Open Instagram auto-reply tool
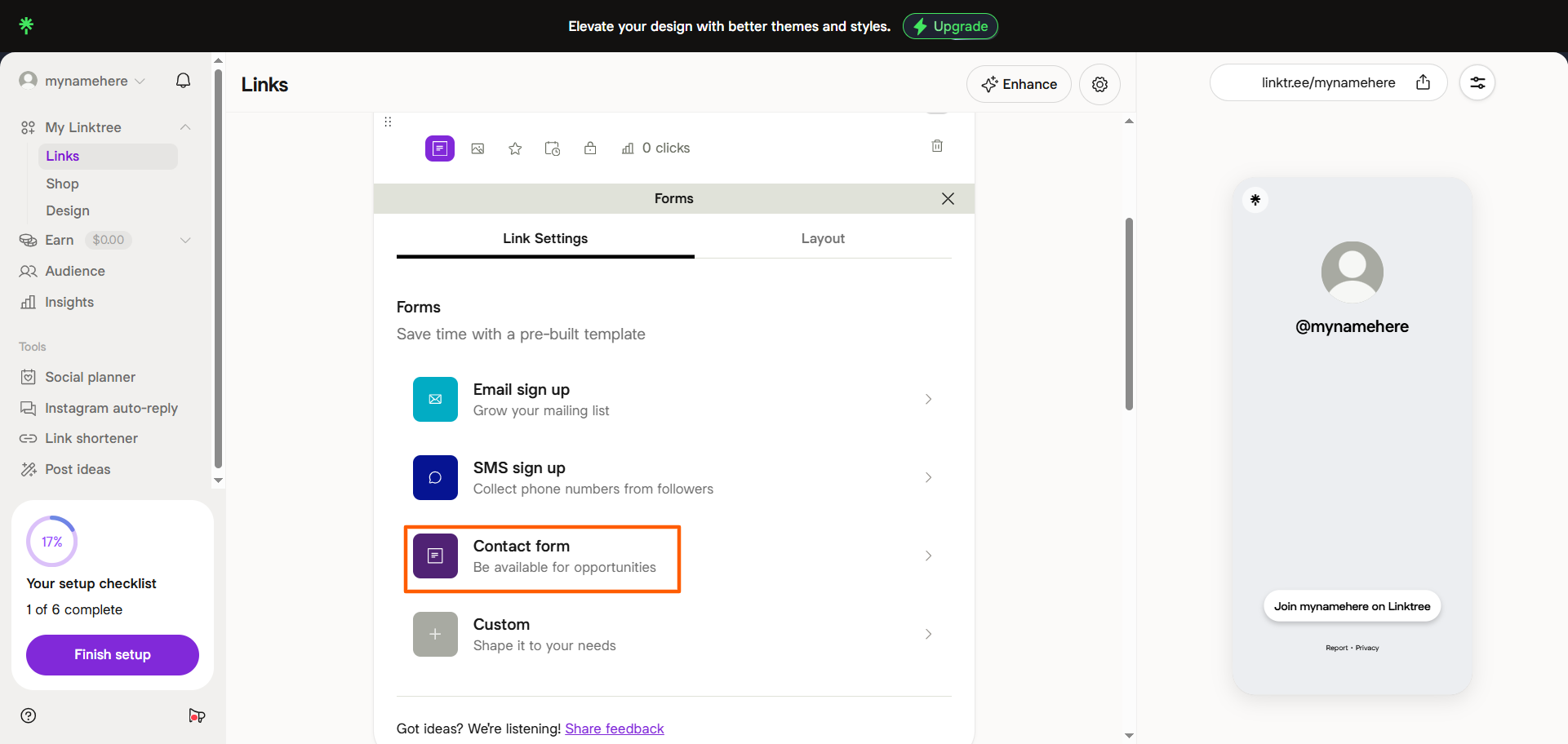The height and width of the screenshot is (744, 1568). [111, 408]
